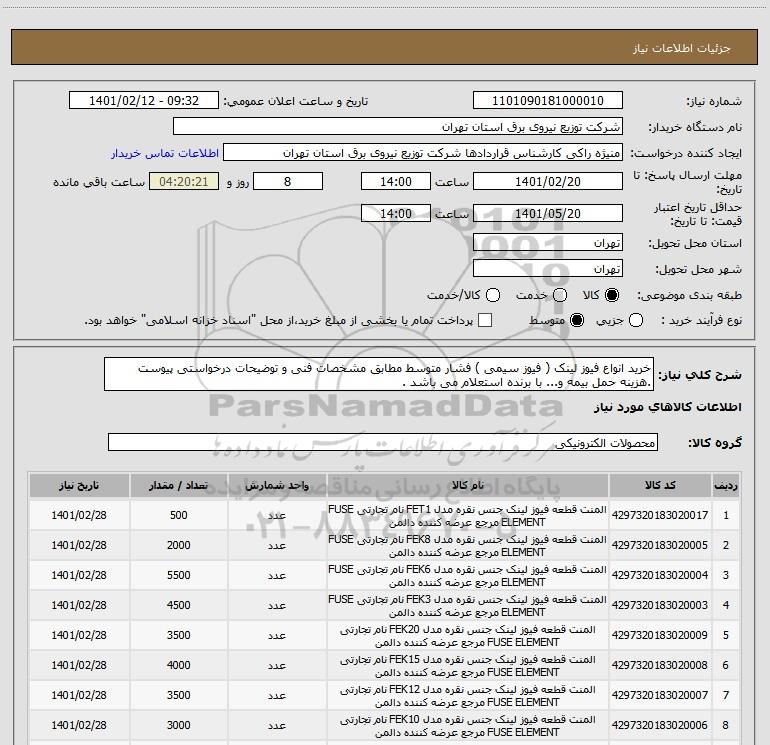The image size is (770, 745).
Task: Click quantity 2000 in row 2
Action: [x=179, y=545]
